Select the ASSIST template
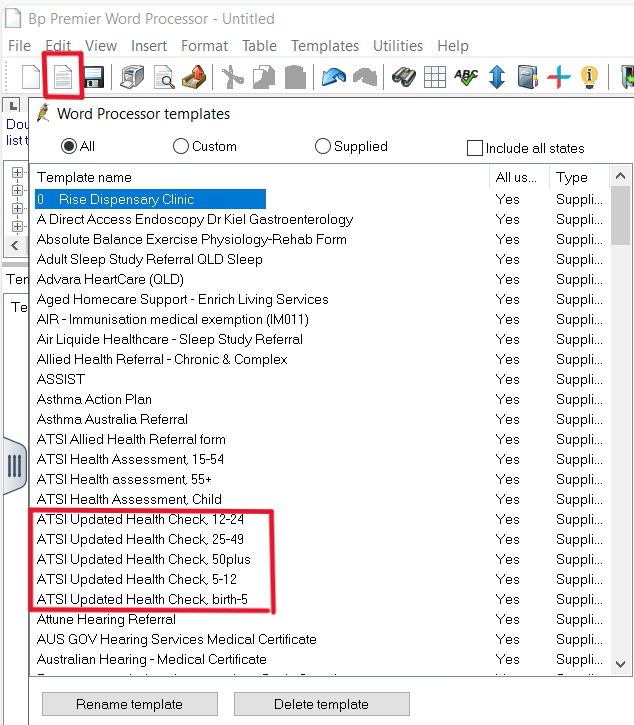The image size is (634, 725). (61, 379)
